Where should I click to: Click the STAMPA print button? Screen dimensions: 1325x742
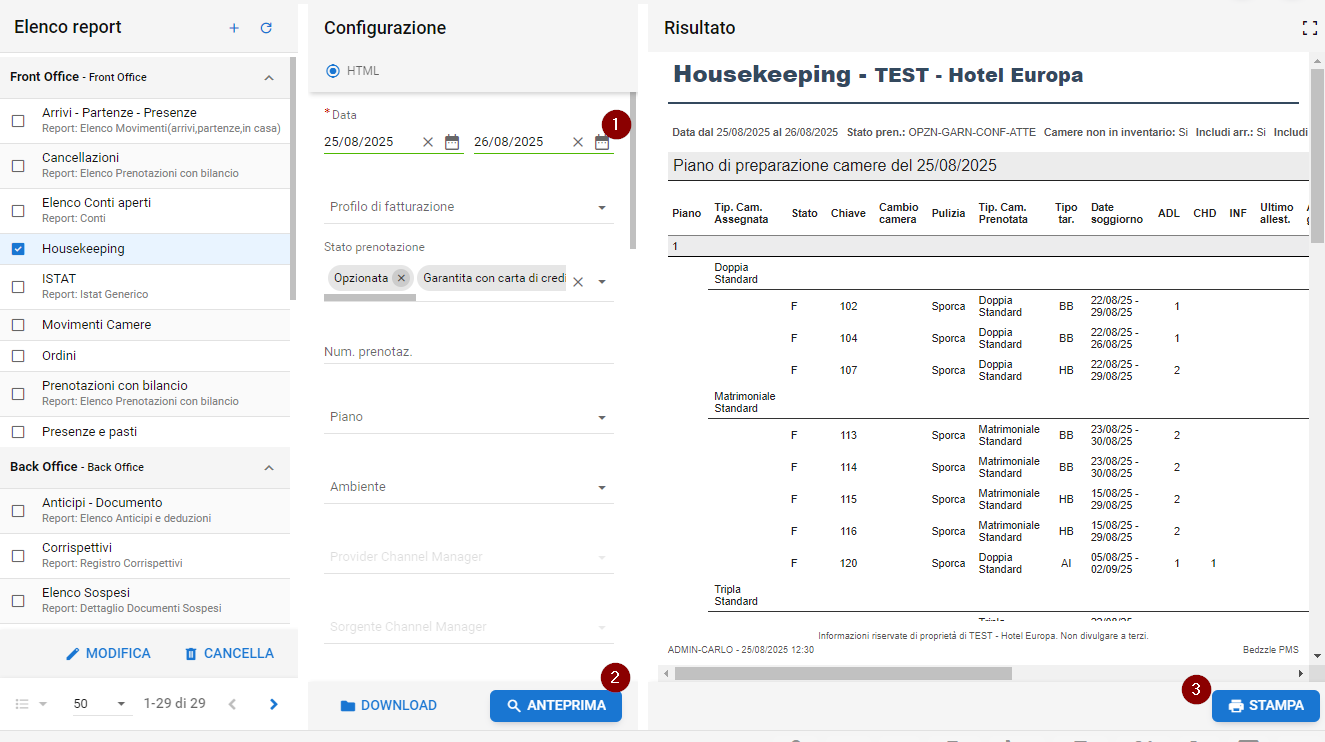click(1265, 706)
